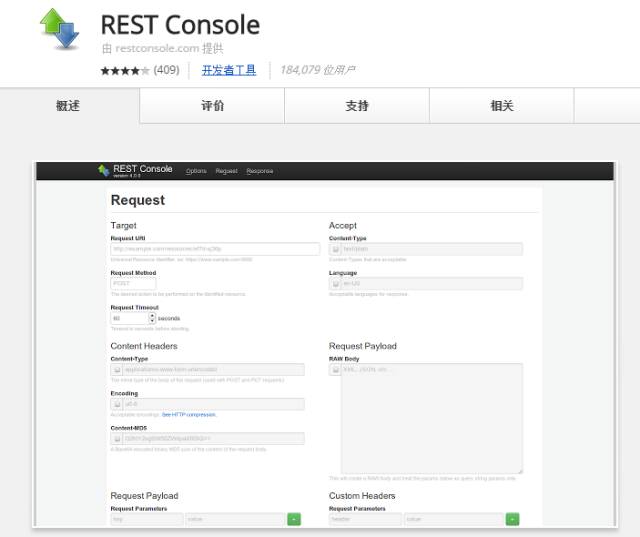Click the REST Console title heading

point(180,25)
